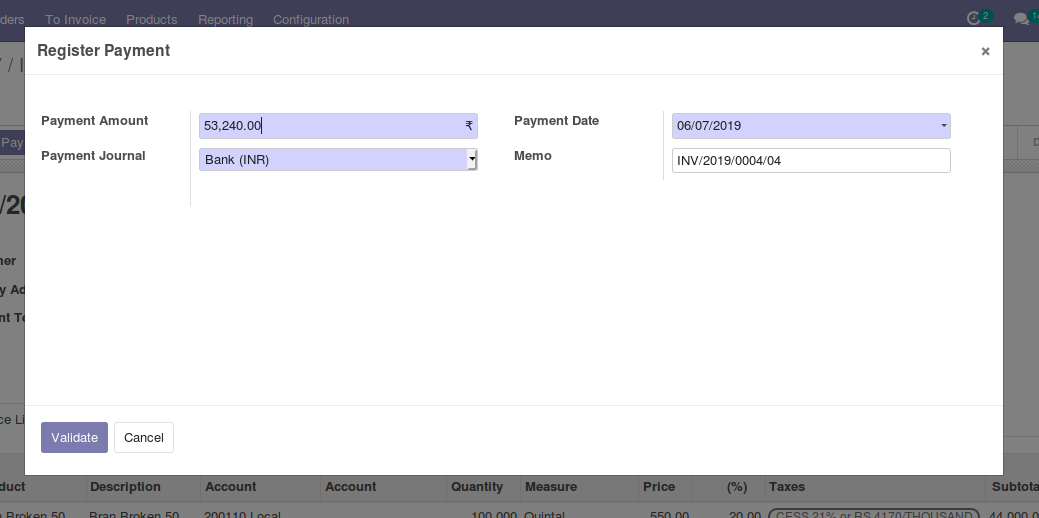Viewport: 1039px width, 518px height.
Task: Click the Payment Date text field
Action: [x=800, y=126]
